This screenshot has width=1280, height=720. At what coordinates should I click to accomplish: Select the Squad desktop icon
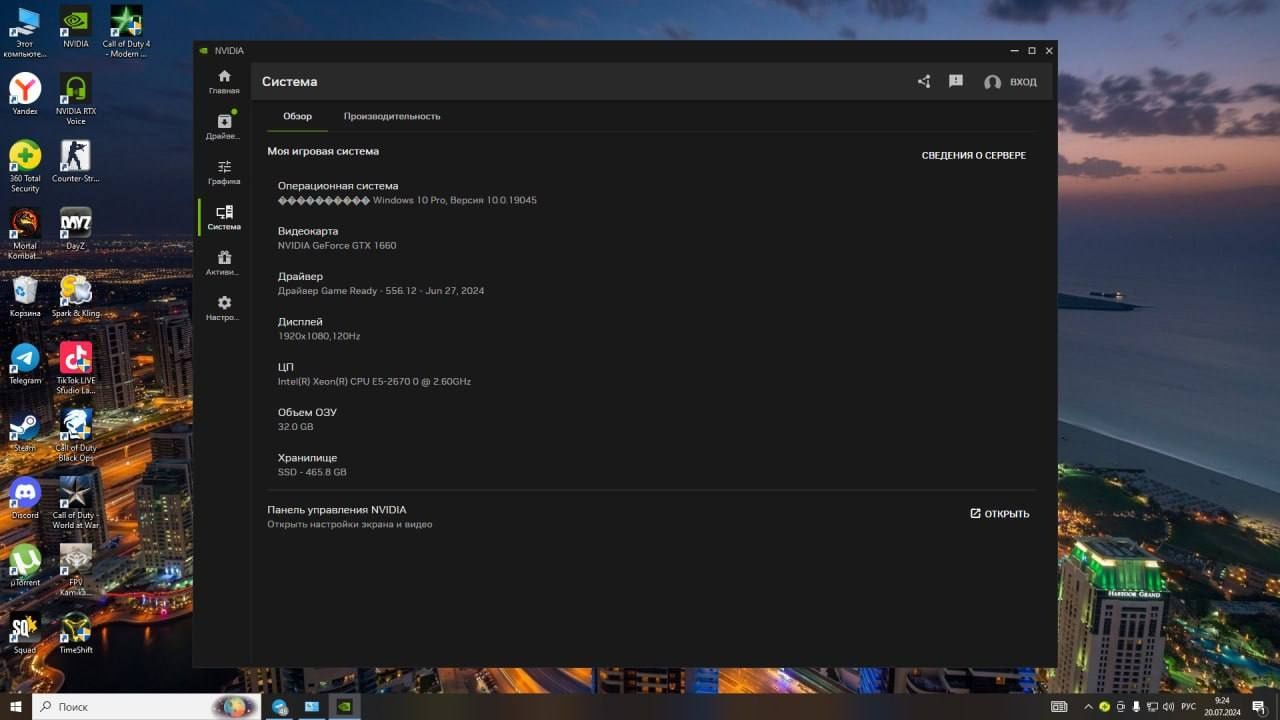point(25,633)
